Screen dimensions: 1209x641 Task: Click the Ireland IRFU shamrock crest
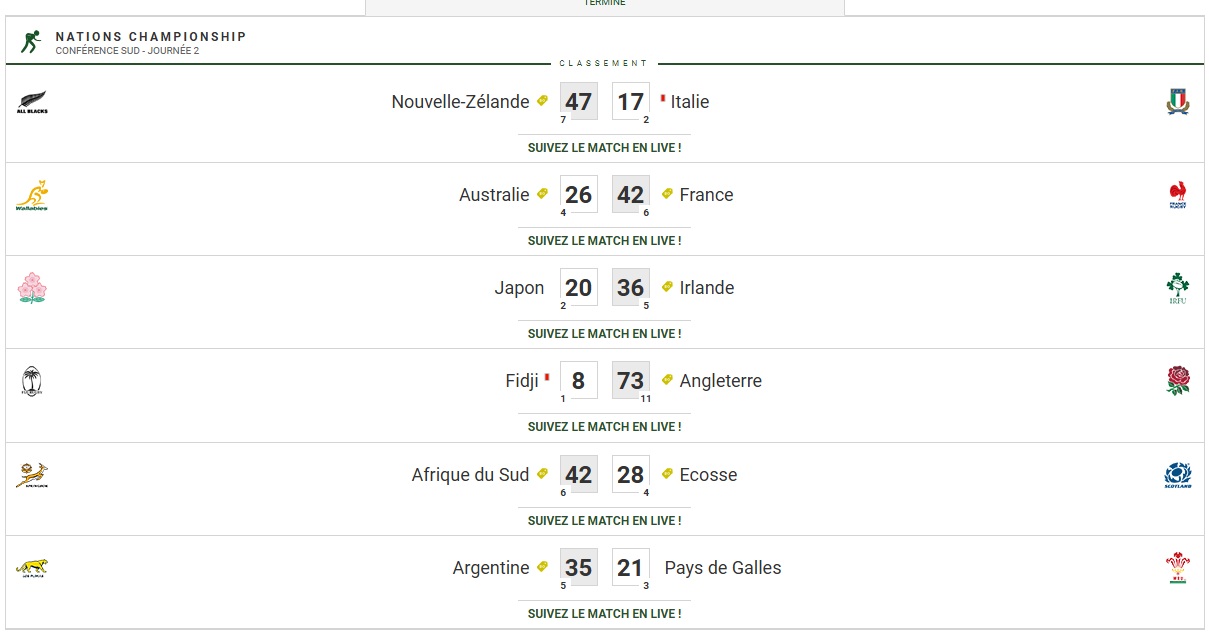pyautogui.click(x=1178, y=288)
